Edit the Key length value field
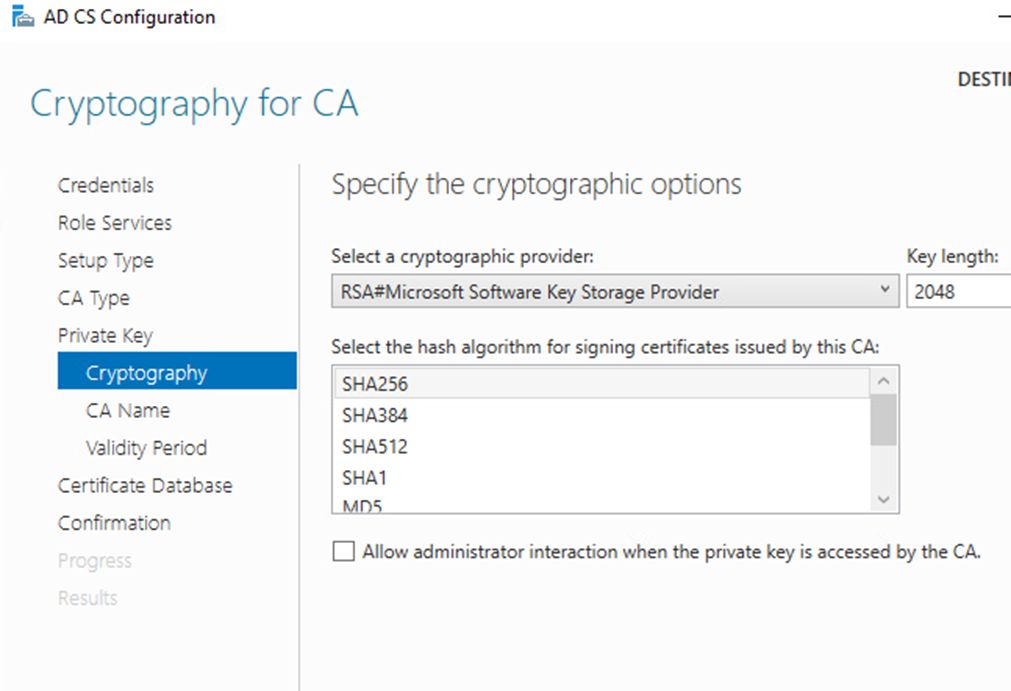The height and width of the screenshot is (691, 1011). [958, 291]
